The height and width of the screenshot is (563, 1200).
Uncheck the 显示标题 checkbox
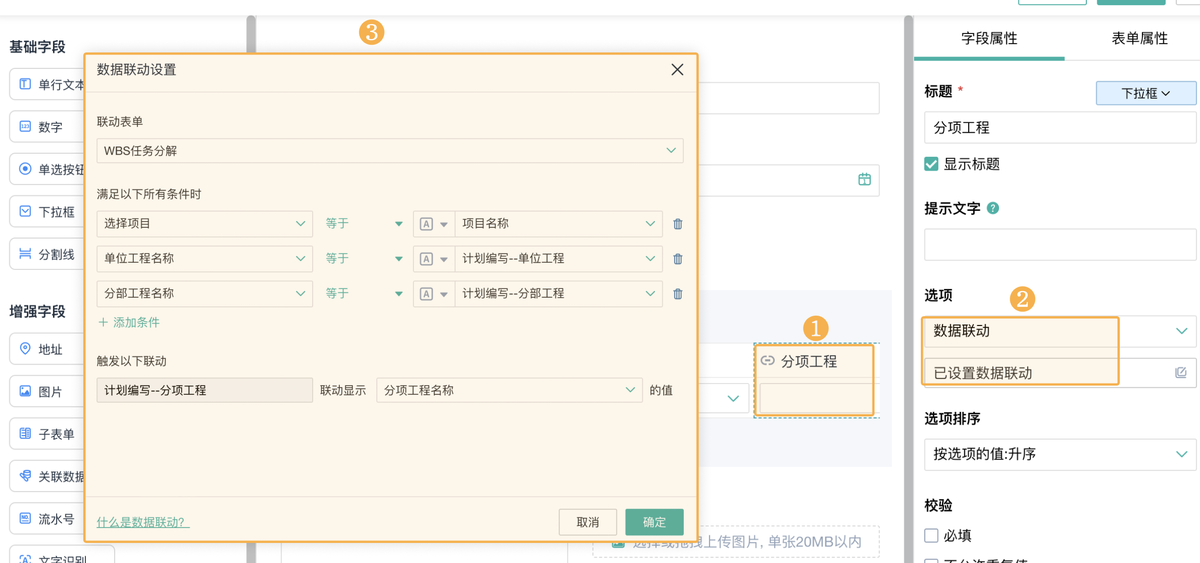click(x=932, y=164)
